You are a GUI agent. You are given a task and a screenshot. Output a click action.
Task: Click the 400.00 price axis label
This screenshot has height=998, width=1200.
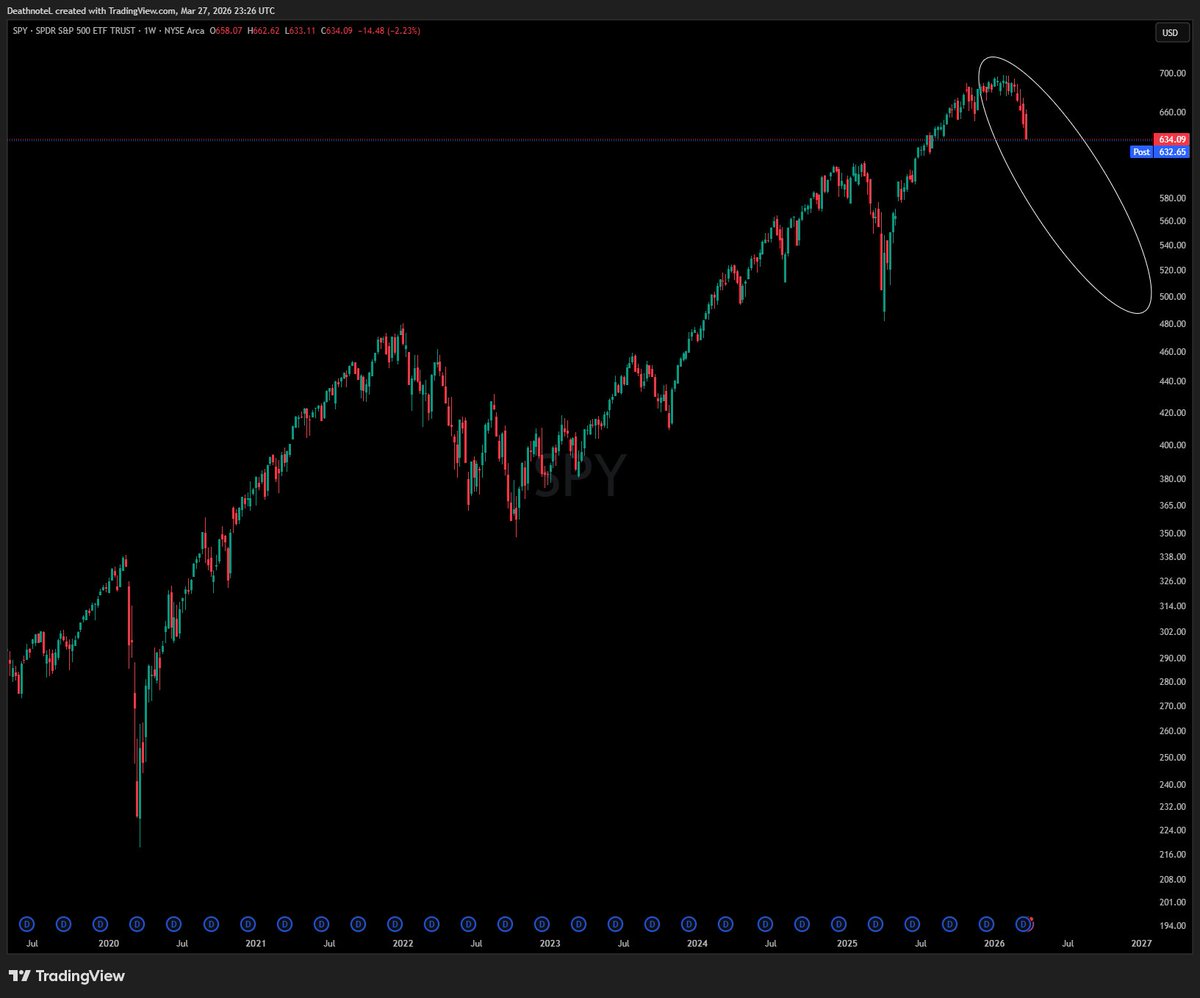tap(1172, 445)
